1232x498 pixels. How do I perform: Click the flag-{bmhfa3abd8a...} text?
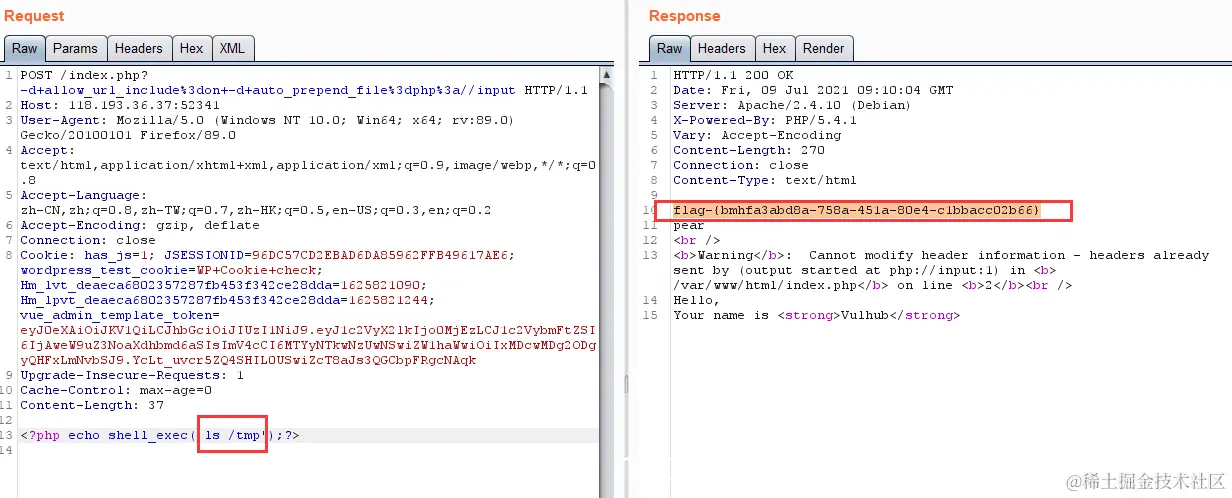(x=856, y=210)
